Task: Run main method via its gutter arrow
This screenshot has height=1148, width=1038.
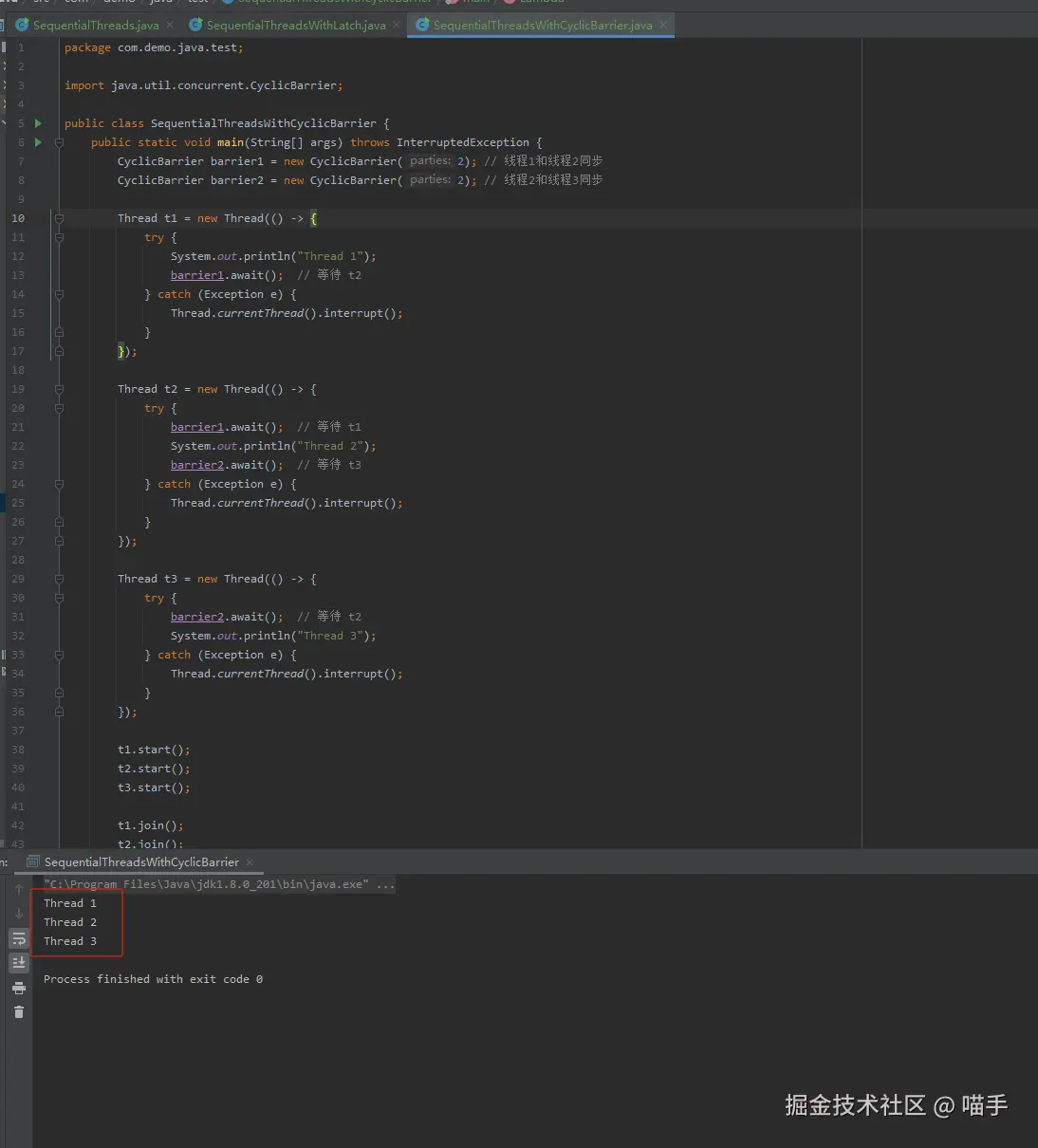Action: click(x=38, y=142)
